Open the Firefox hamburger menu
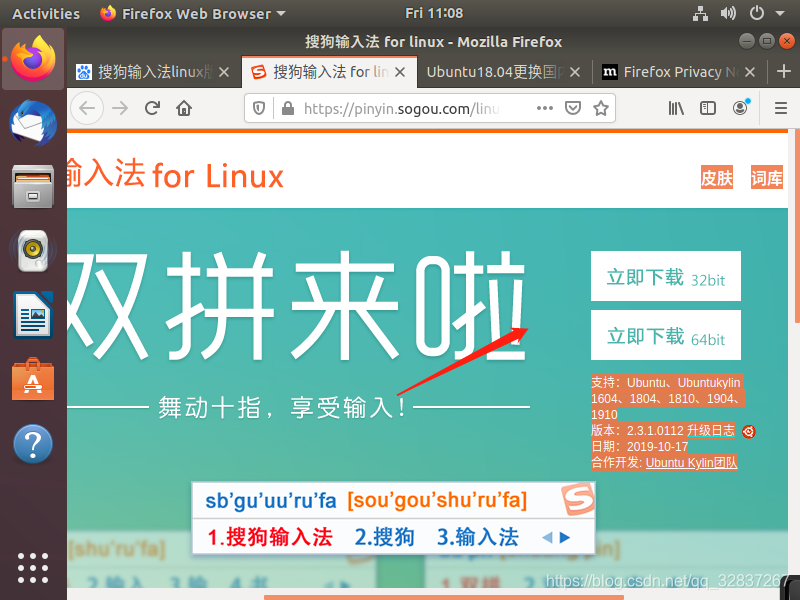The height and width of the screenshot is (600, 800). [781, 108]
